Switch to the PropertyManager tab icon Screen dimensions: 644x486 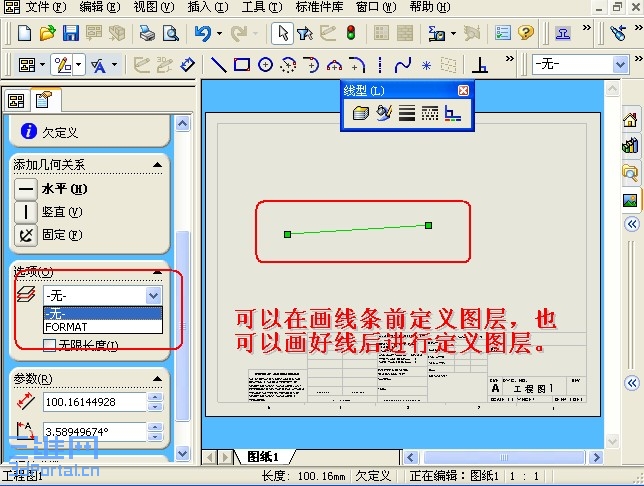[43, 100]
